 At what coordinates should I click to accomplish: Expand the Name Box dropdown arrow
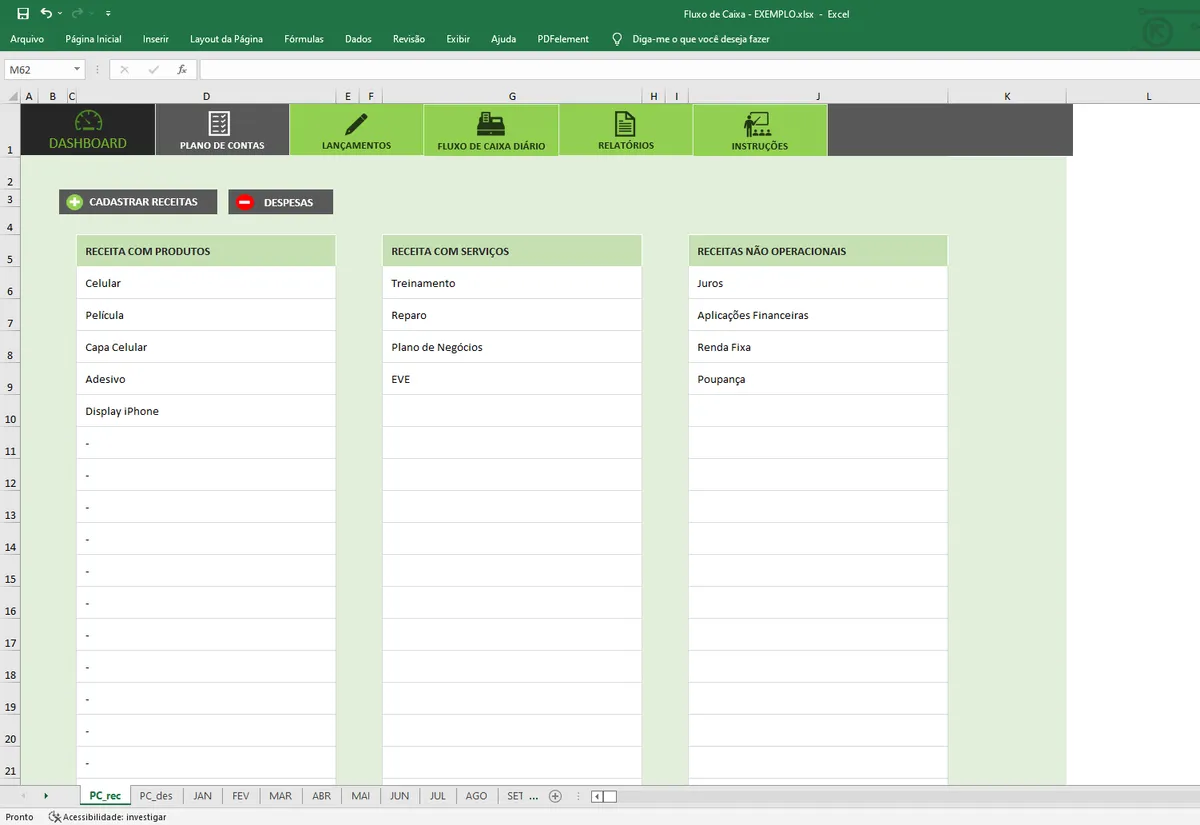point(77,70)
